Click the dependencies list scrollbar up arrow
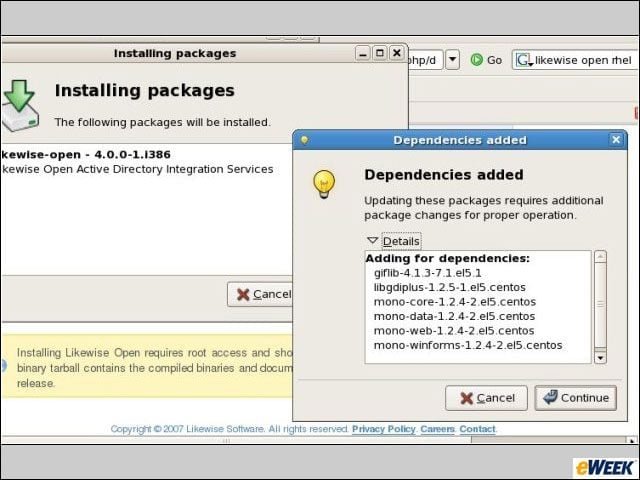Screen dimensions: 640x480 [600, 257]
